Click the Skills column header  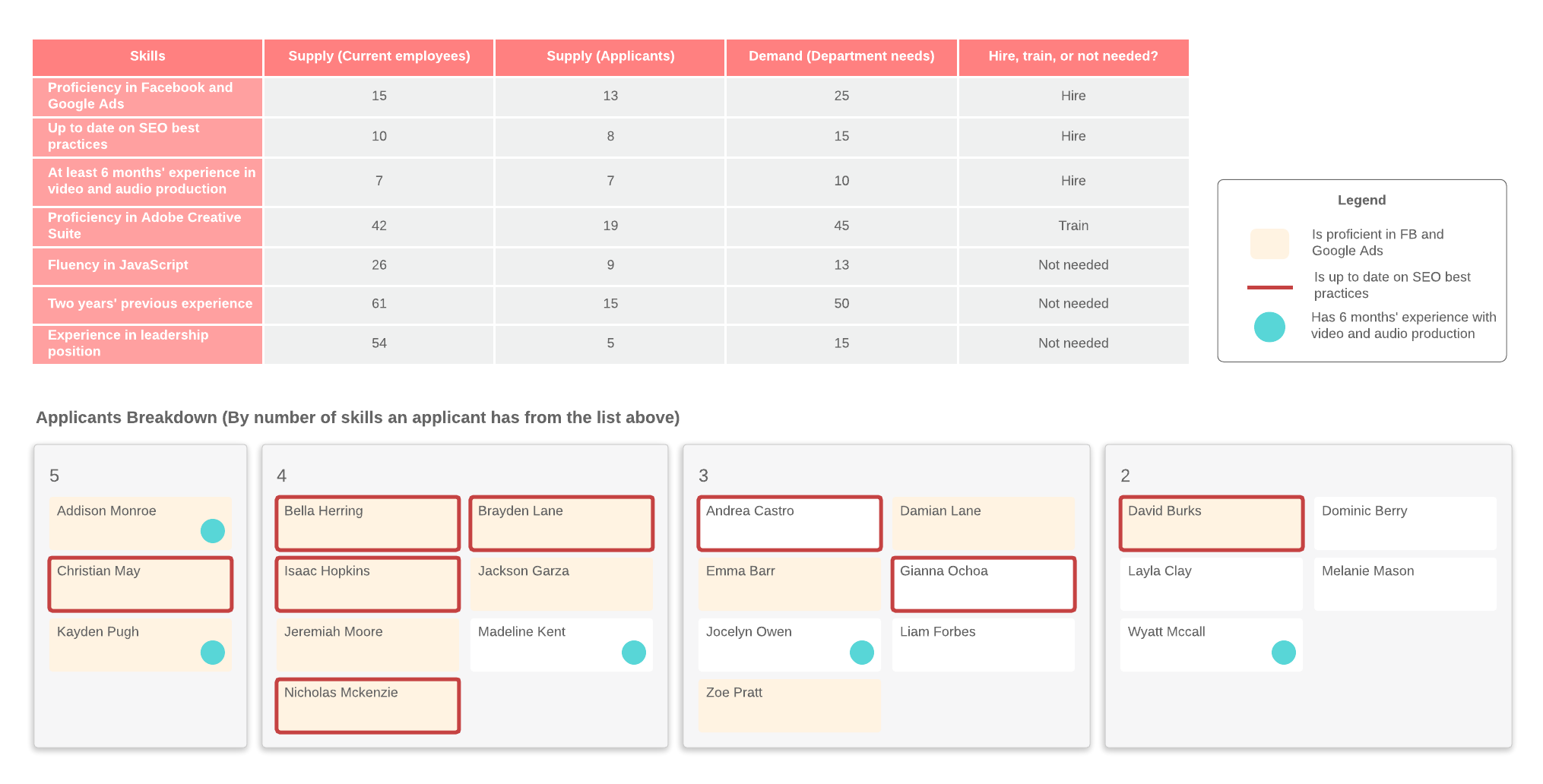[147, 56]
